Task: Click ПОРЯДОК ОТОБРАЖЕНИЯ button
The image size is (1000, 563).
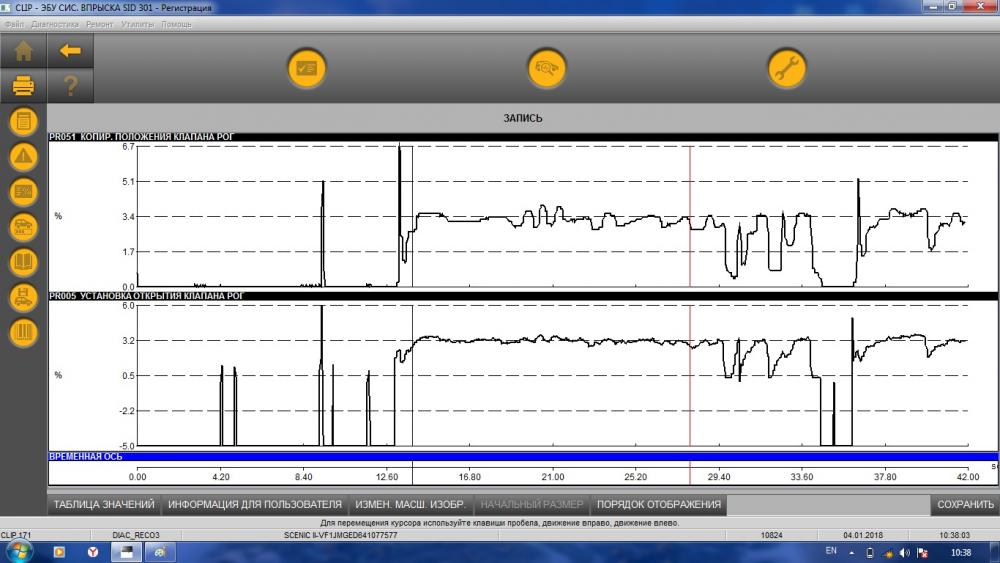Action: pos(659,504)
